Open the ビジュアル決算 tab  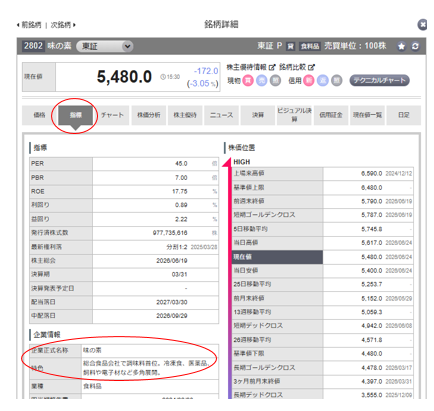[294, 115]
